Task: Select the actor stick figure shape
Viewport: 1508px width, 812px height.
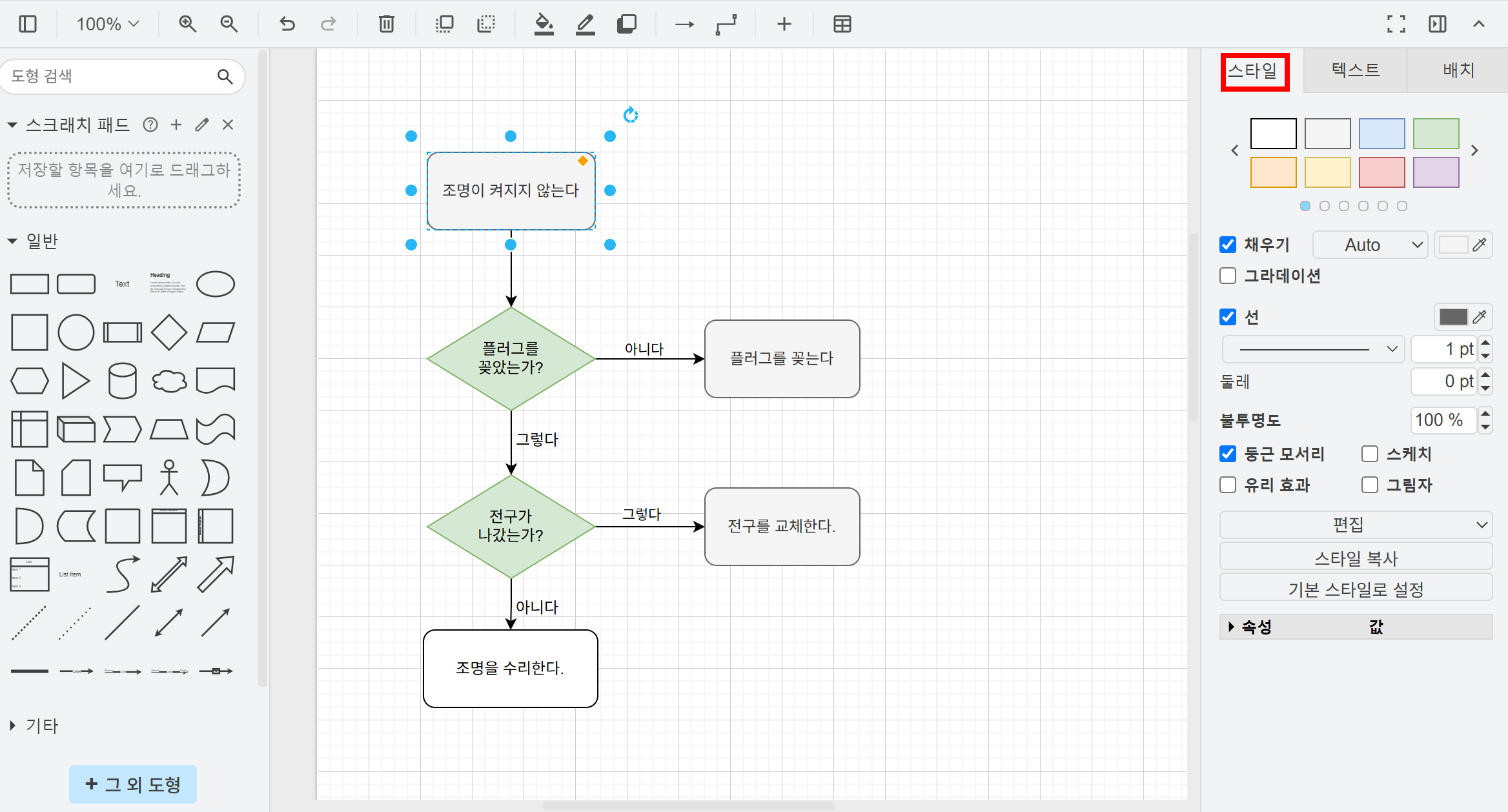Action: [169, 478]
